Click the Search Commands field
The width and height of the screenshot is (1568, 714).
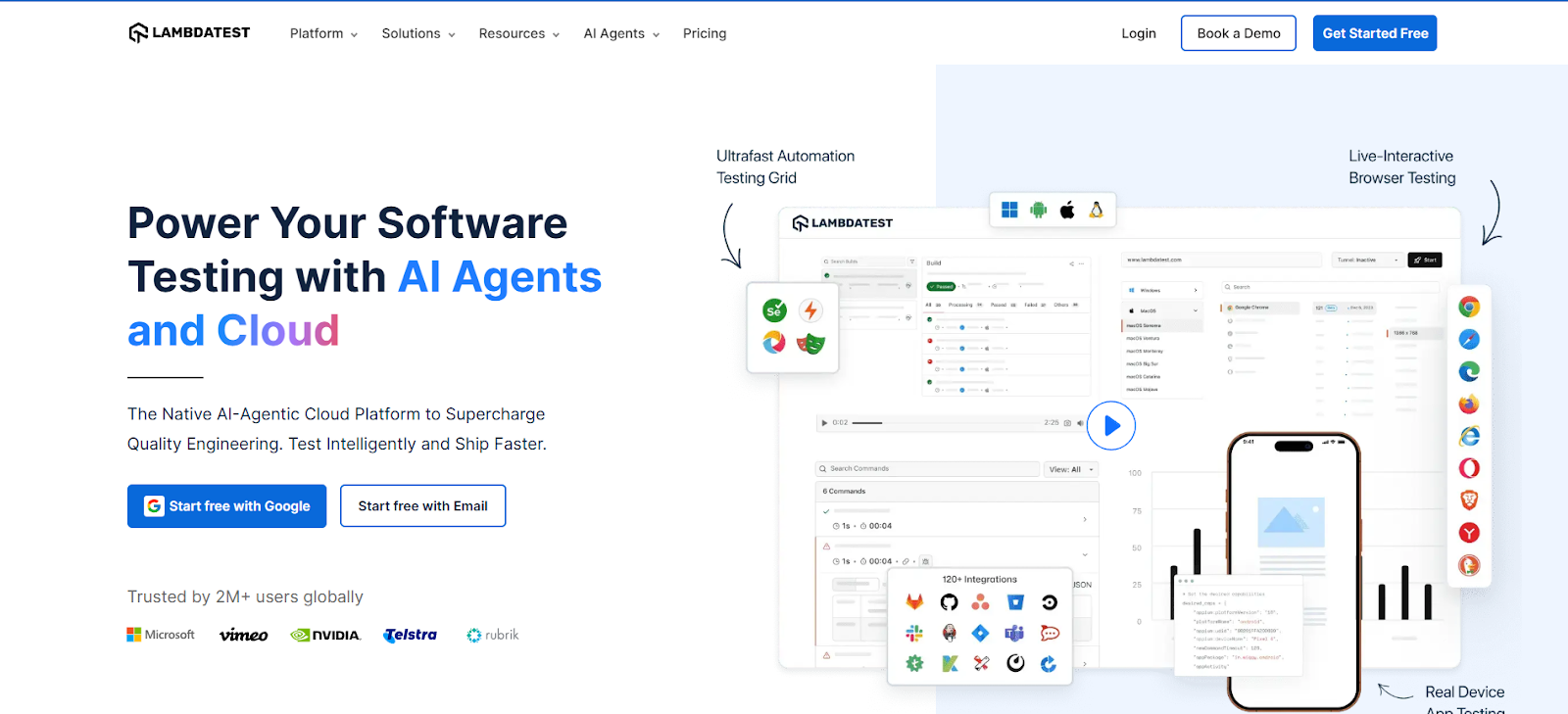[927, 469]
